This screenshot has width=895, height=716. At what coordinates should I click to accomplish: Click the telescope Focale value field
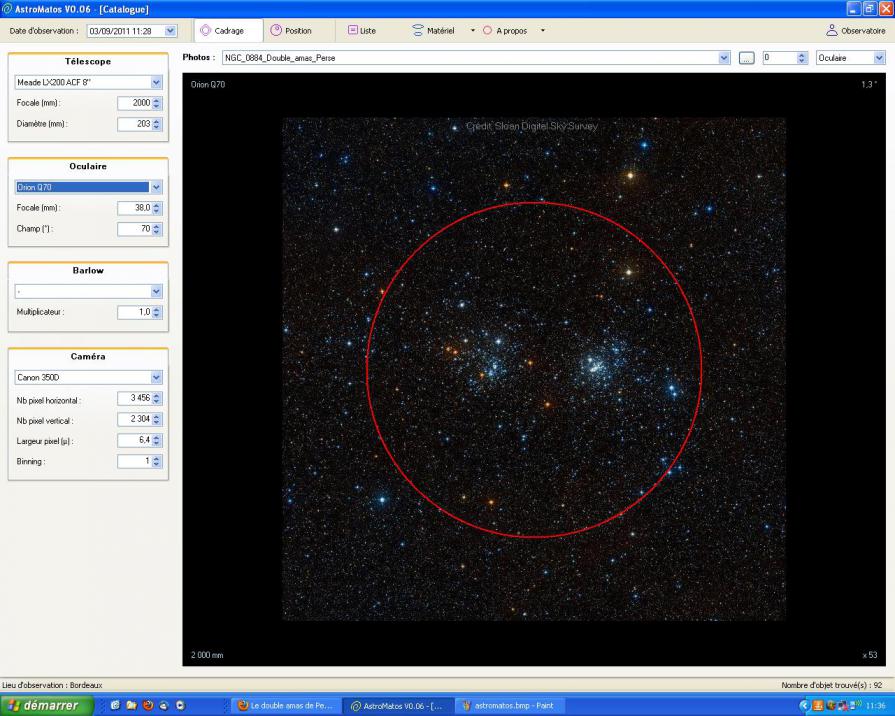click(x=134, y=103)
